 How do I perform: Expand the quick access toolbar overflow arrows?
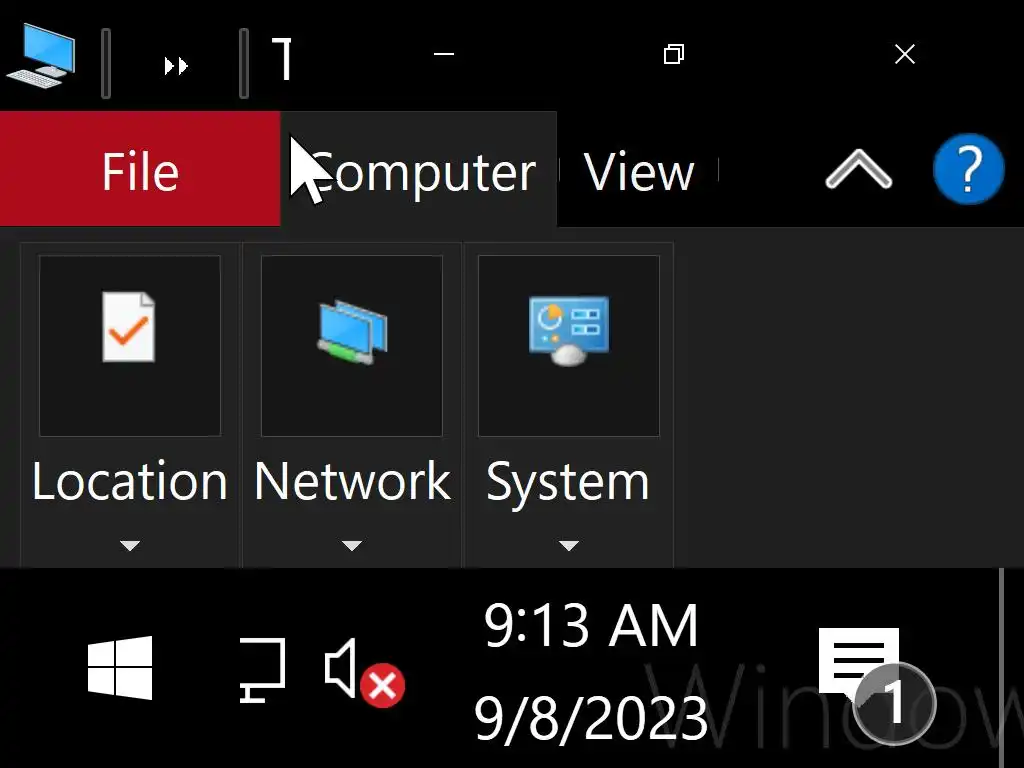[x=176, y=65]
